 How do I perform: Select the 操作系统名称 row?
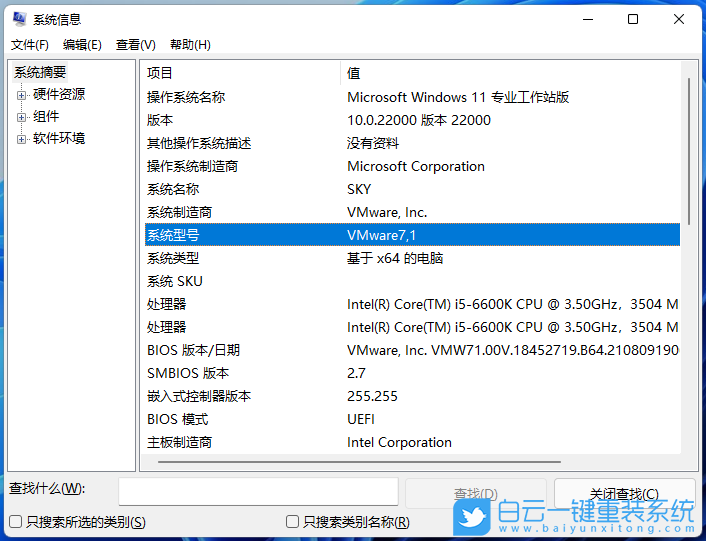coord(412,97)
